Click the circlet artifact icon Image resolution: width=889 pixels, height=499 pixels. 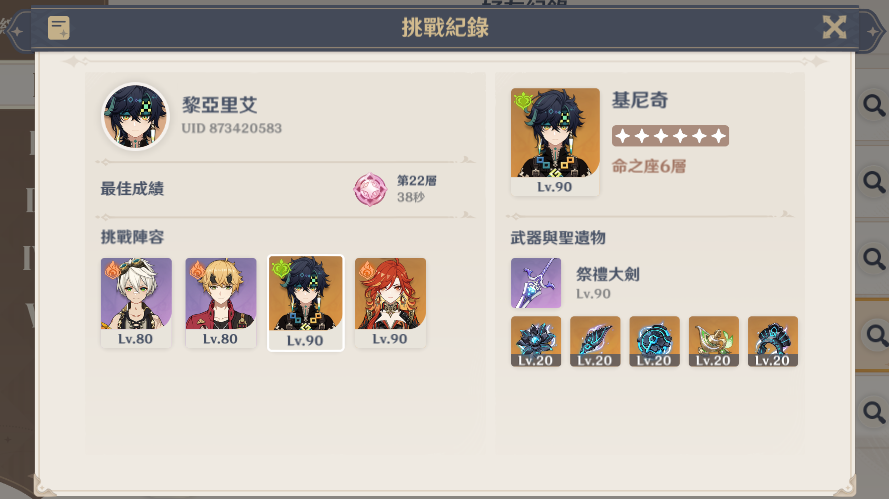pos(773,341)
